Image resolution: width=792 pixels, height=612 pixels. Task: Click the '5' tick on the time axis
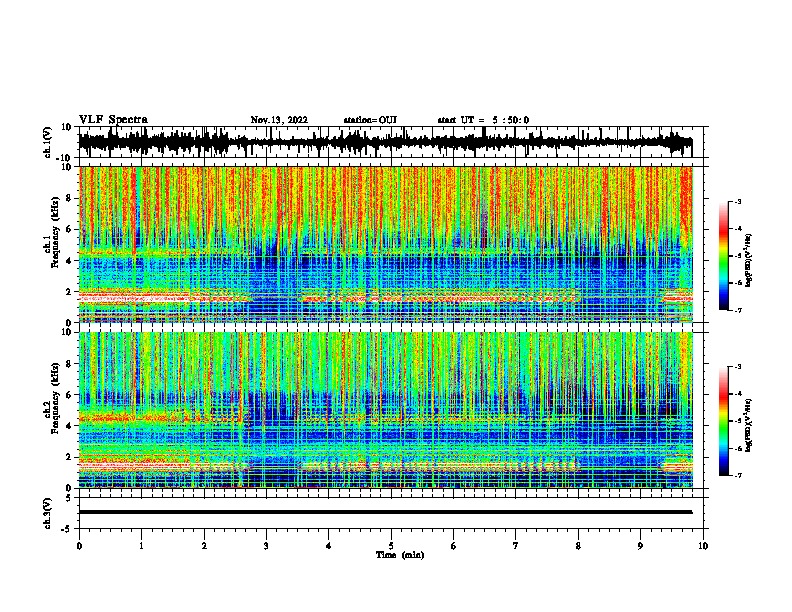click(x=391, y=546)
